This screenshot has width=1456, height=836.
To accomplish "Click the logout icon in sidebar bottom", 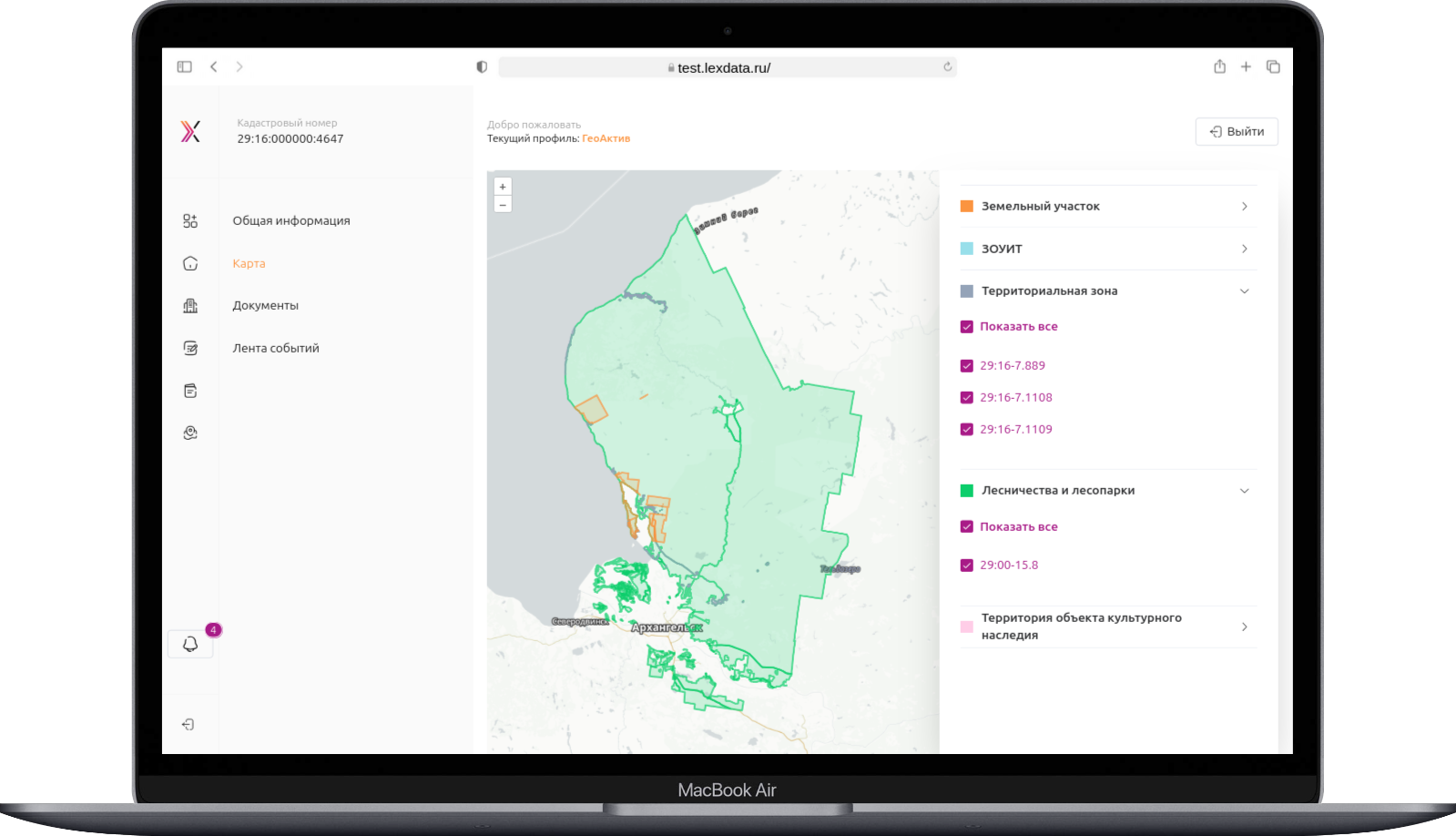I will pyautogui.click(x=188, y=724).
